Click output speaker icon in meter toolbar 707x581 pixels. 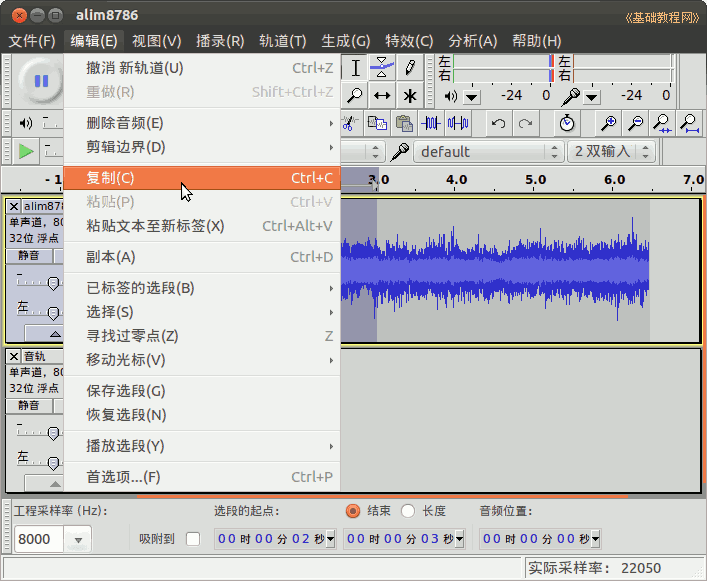pyautogui.click(x=450, y=96)
